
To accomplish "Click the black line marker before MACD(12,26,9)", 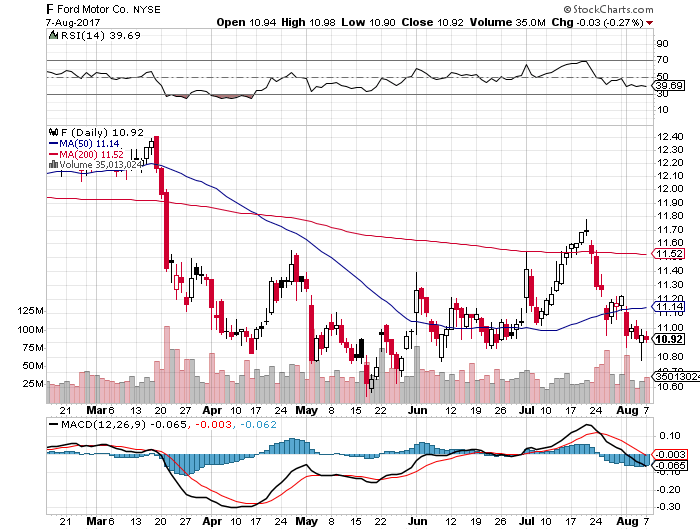I will pyautogui.click(x=53, y=424).
